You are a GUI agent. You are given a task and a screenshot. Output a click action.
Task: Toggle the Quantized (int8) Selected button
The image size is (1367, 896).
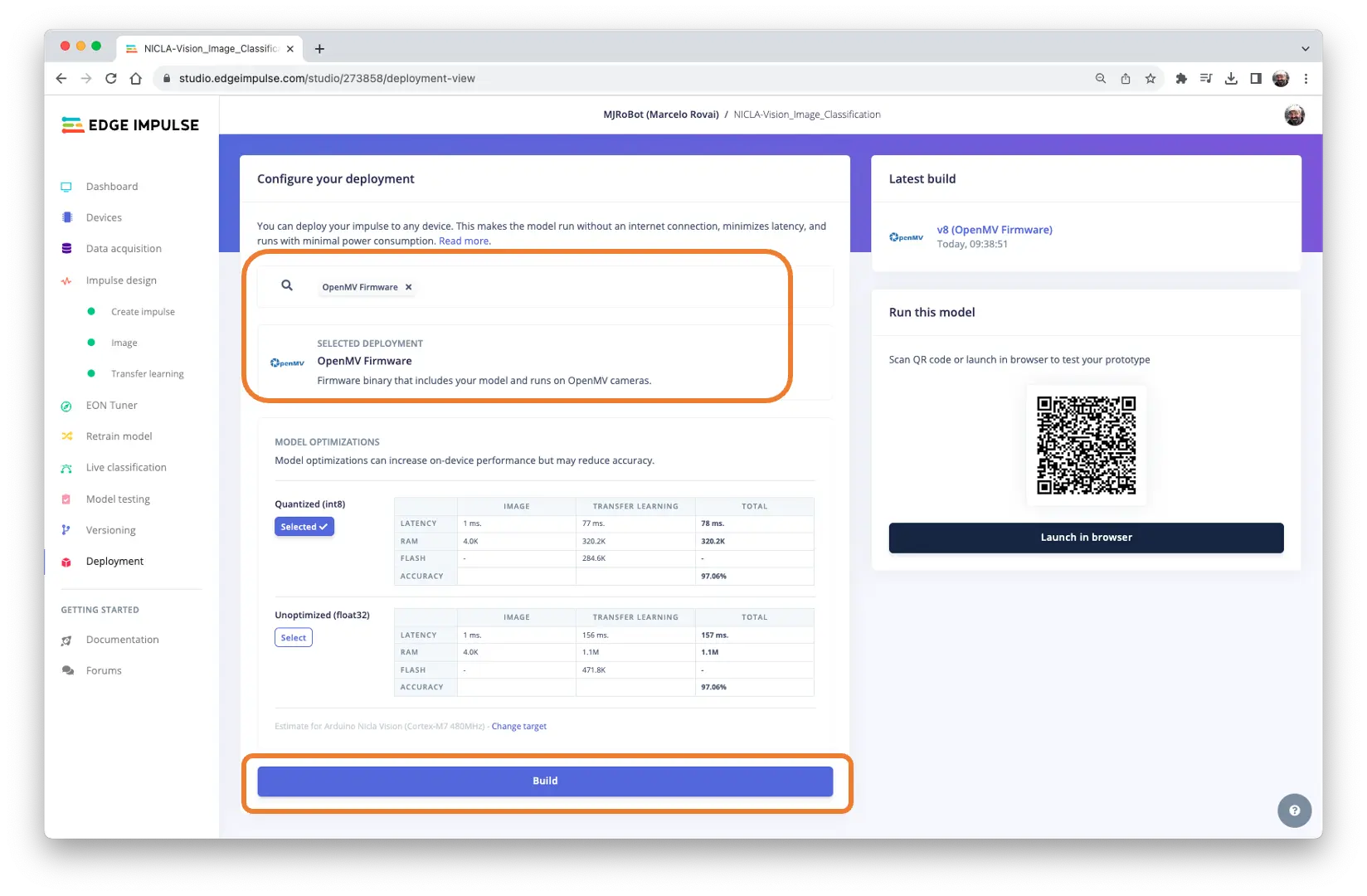304,527
